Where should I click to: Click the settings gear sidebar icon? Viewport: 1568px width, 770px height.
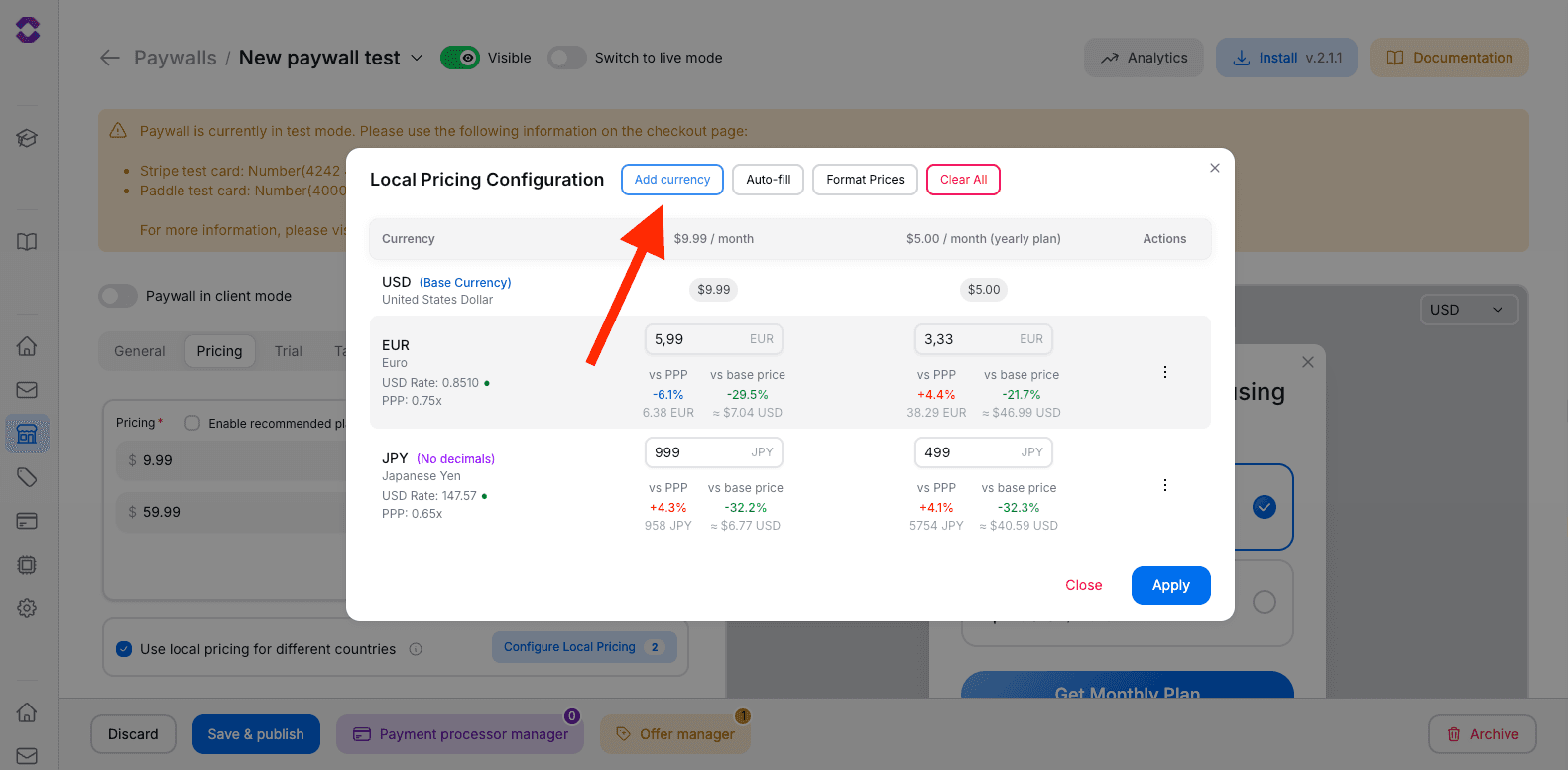pos(27,608)
